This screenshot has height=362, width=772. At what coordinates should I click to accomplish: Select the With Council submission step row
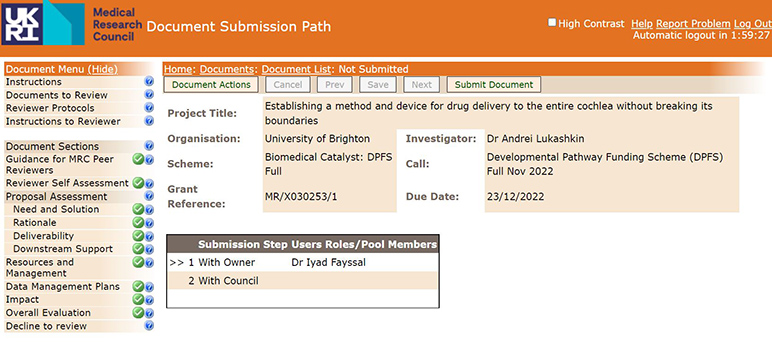[x=302, y=281]
